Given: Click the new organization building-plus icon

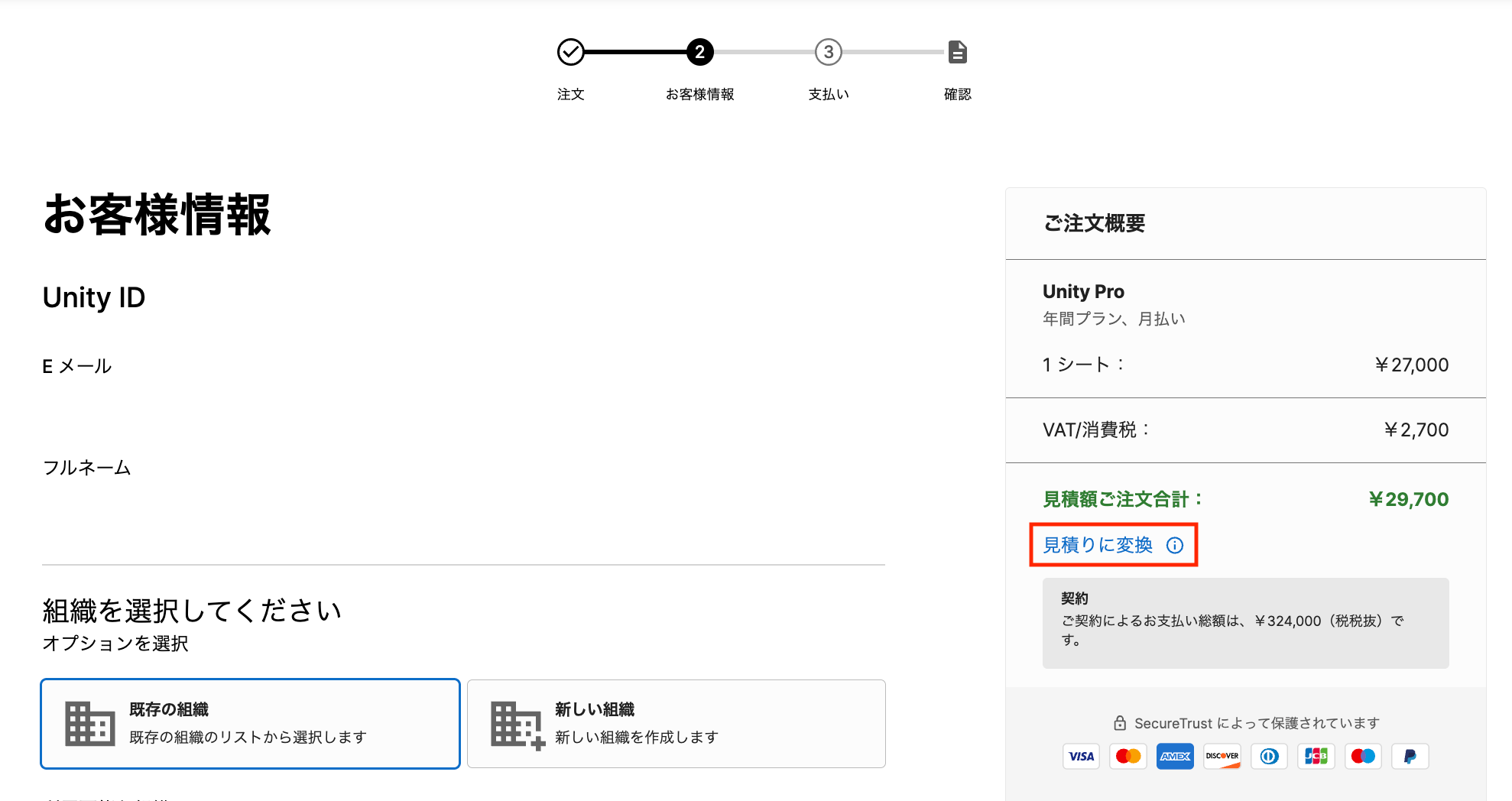Looking at the screenshot, I should [x=518, y=725].
